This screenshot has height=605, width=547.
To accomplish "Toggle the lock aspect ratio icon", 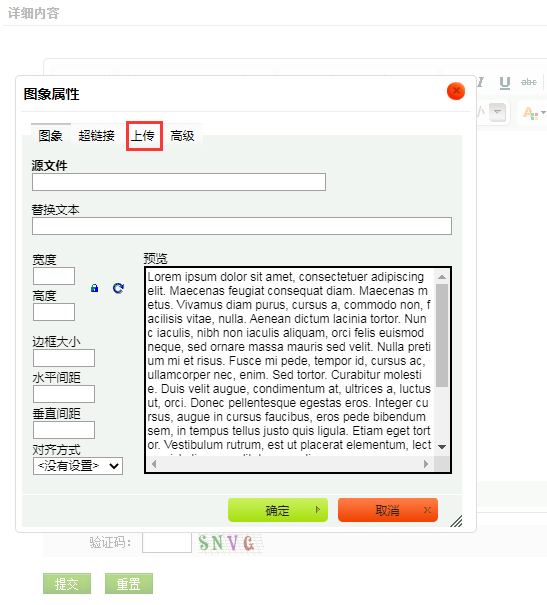I will (95, 288).
